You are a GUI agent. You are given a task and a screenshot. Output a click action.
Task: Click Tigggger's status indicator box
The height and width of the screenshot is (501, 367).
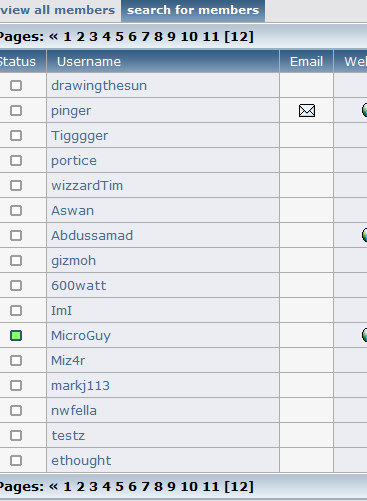pos(16,136)
